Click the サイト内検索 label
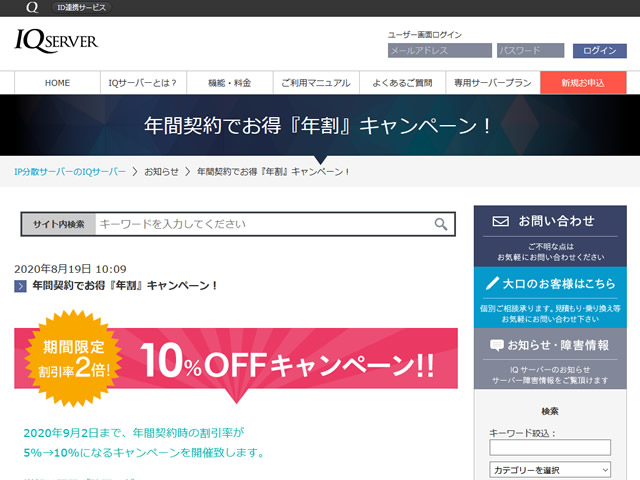This screenshot has height=480, width=640. [59, 224]
